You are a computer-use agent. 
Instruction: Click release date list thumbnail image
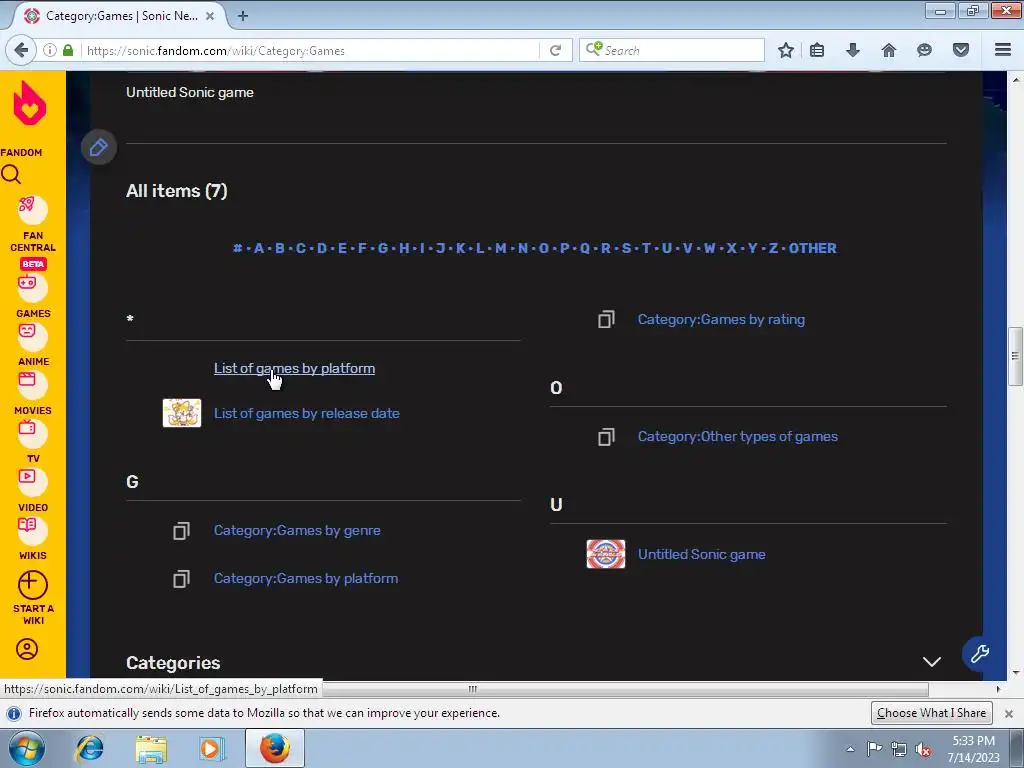(182, 413)
